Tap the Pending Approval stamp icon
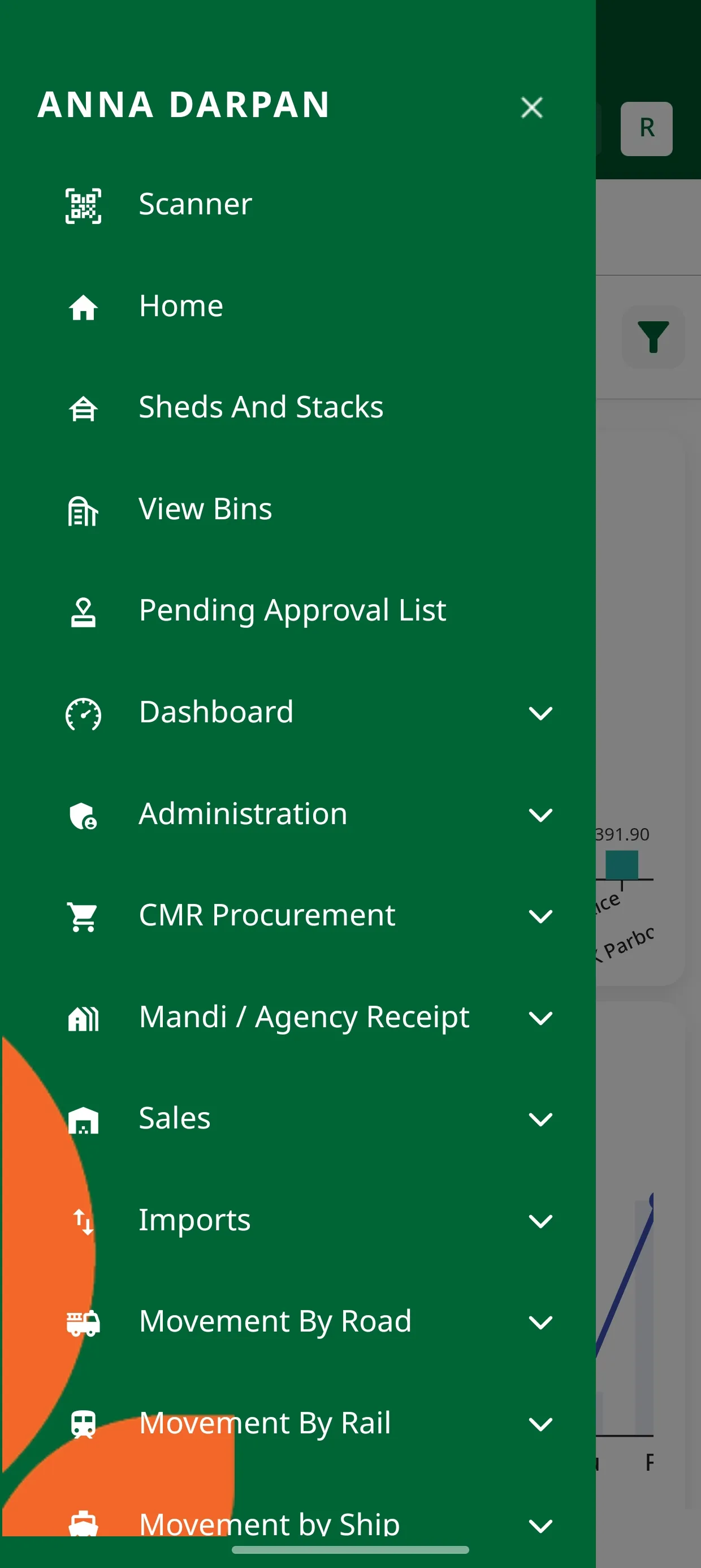 83,611
